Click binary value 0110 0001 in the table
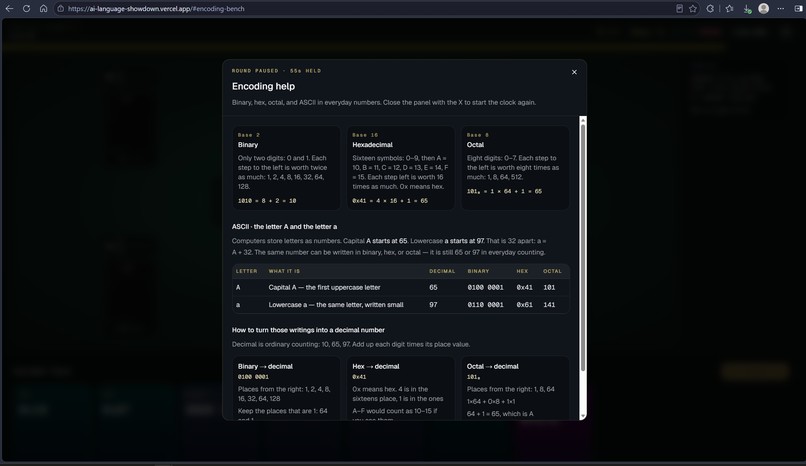806x466 pixels. coord(485,305)
